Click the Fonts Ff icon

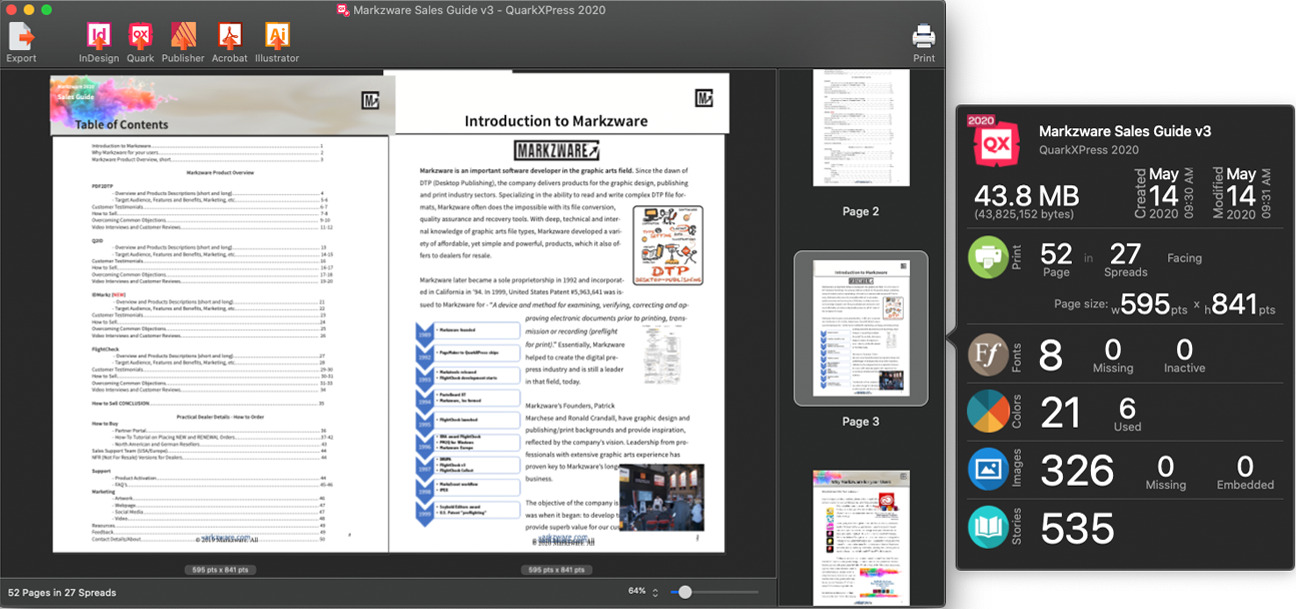click(988, 355)
